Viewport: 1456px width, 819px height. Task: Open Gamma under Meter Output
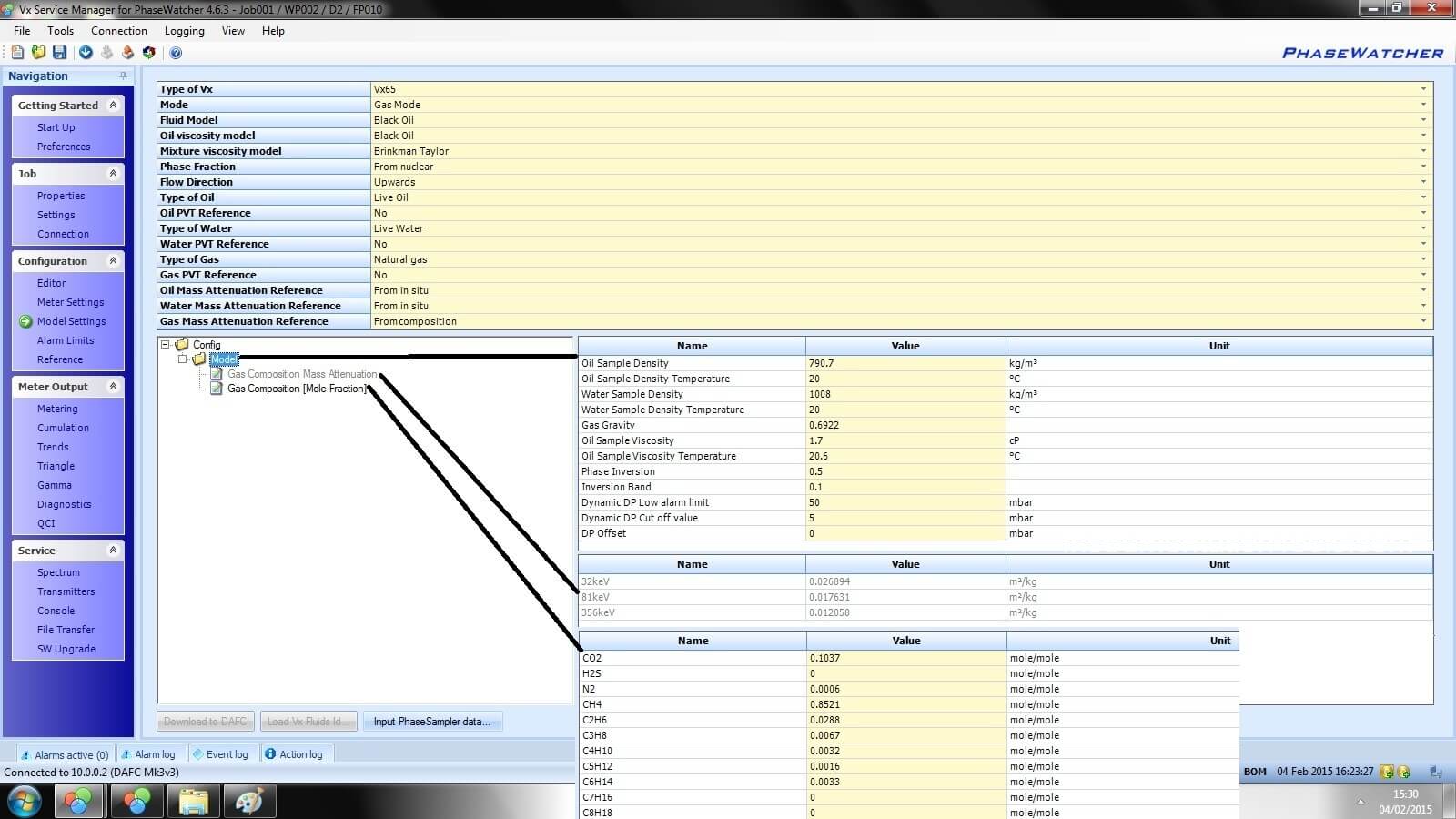(55, 485)
